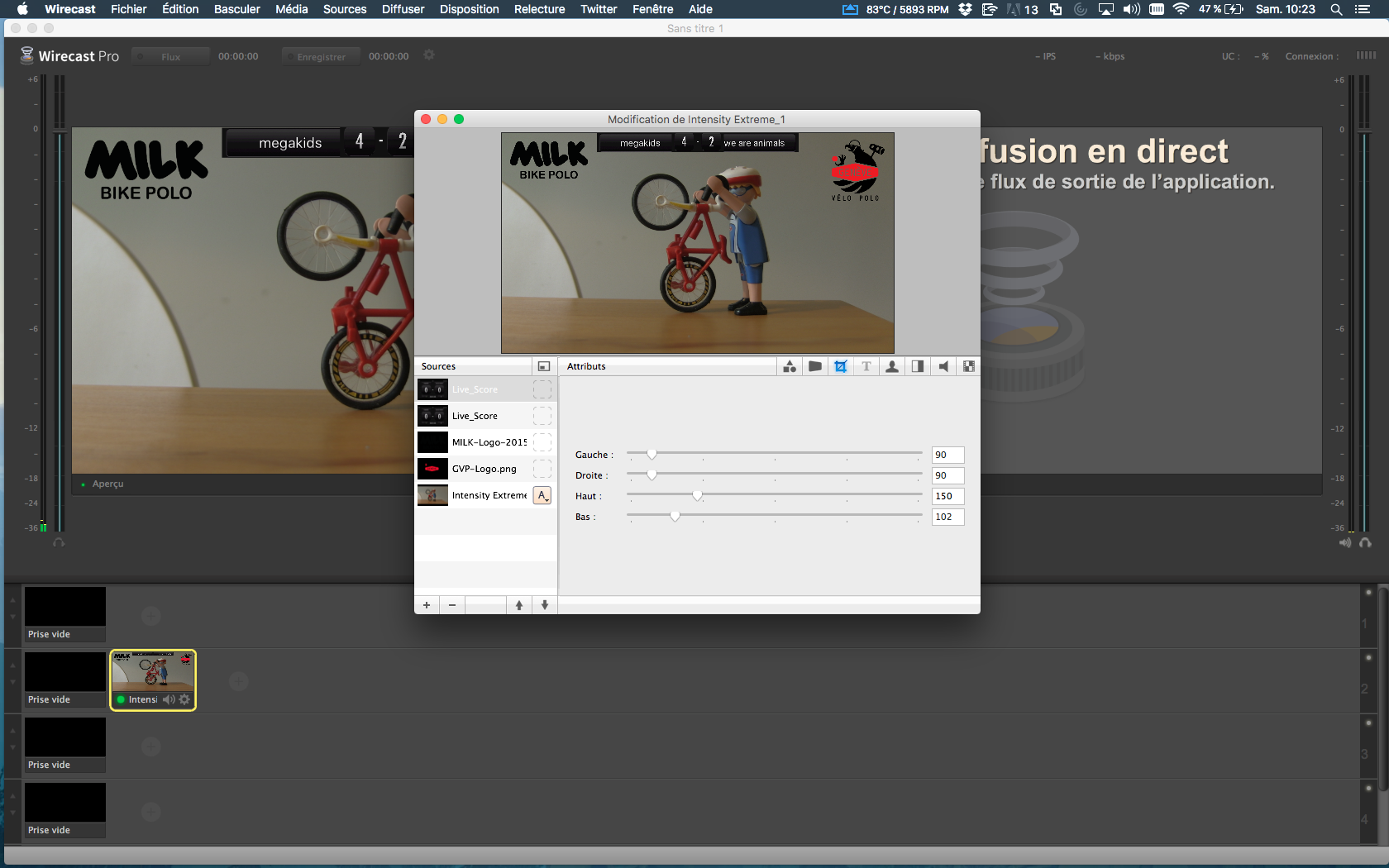Viewport: 1389px width, 868px height.
Task: Open the Diffuser menu
Action: click(403, 9)
